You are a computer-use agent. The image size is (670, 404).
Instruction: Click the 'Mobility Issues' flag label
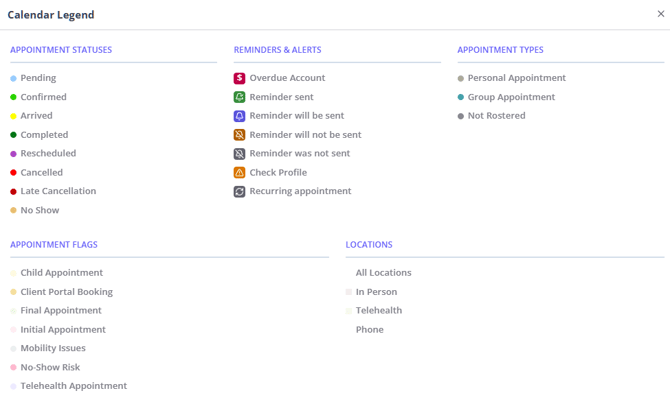[53, 348]
